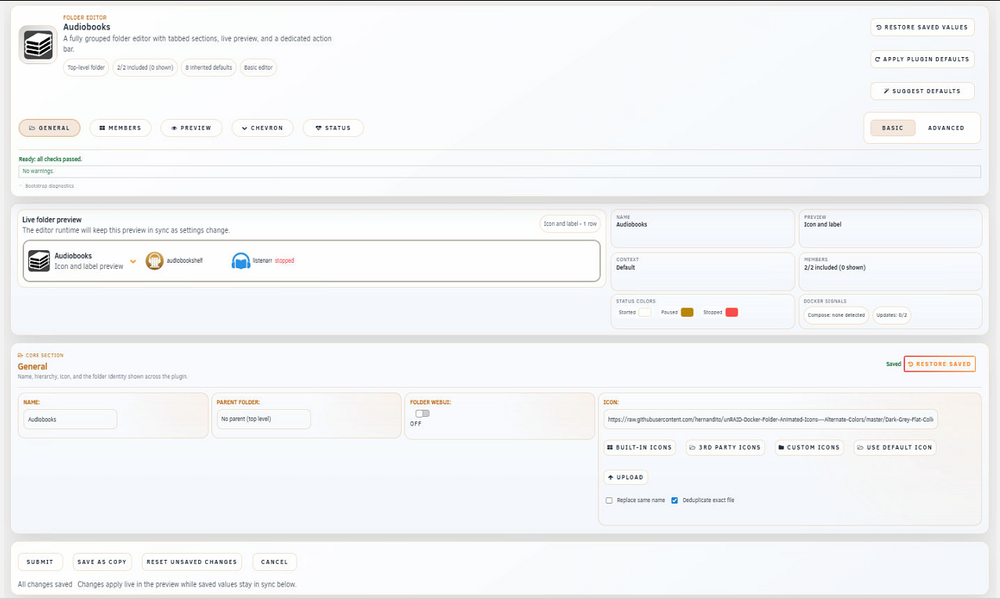
Task: Open the Chevron tab
Action: click(x=262, y=128)
